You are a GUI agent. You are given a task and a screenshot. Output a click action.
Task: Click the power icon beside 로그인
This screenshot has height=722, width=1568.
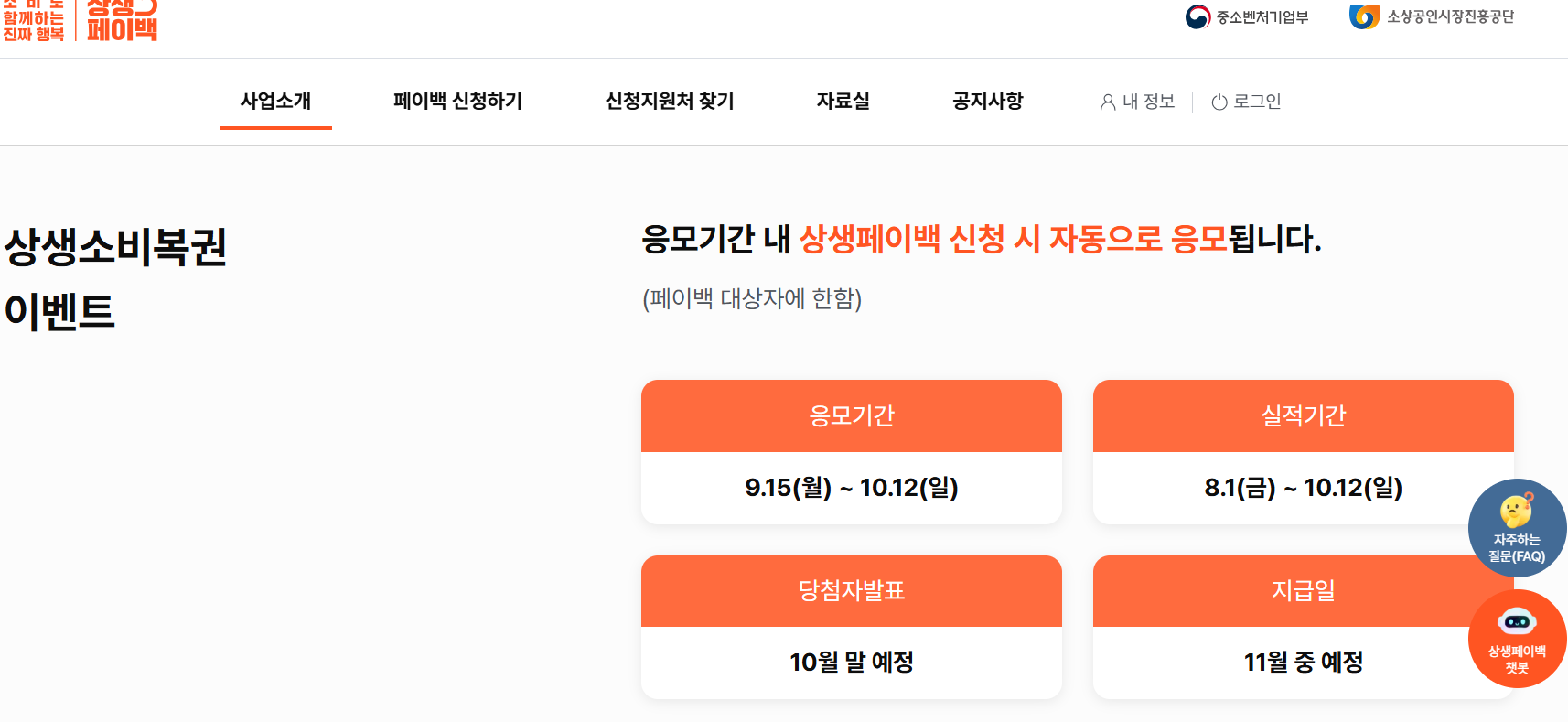pyautogui.click(x=1218, y=102)
